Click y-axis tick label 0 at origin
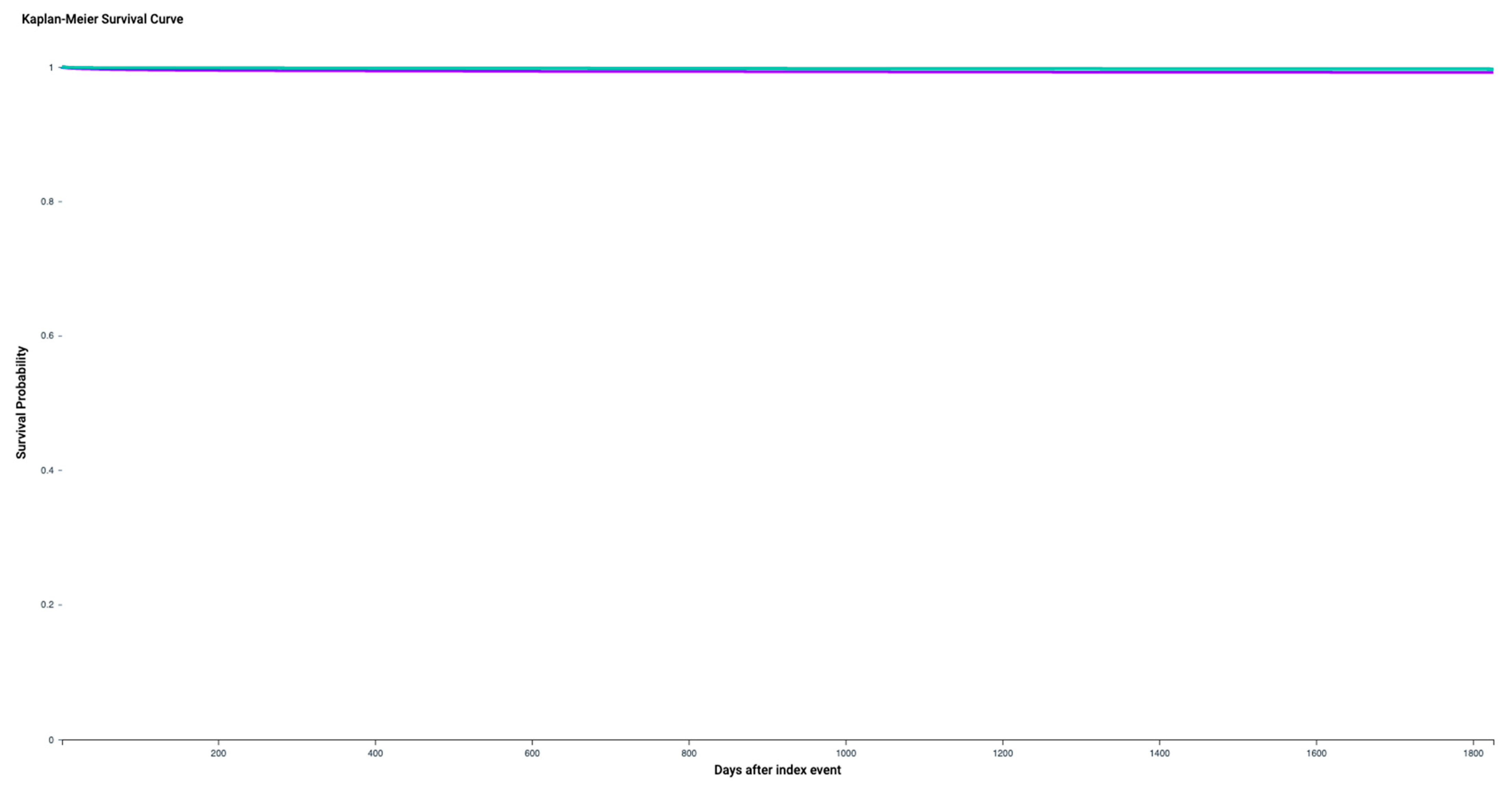This screenshot has width=1512, height=789. (51, 740)
